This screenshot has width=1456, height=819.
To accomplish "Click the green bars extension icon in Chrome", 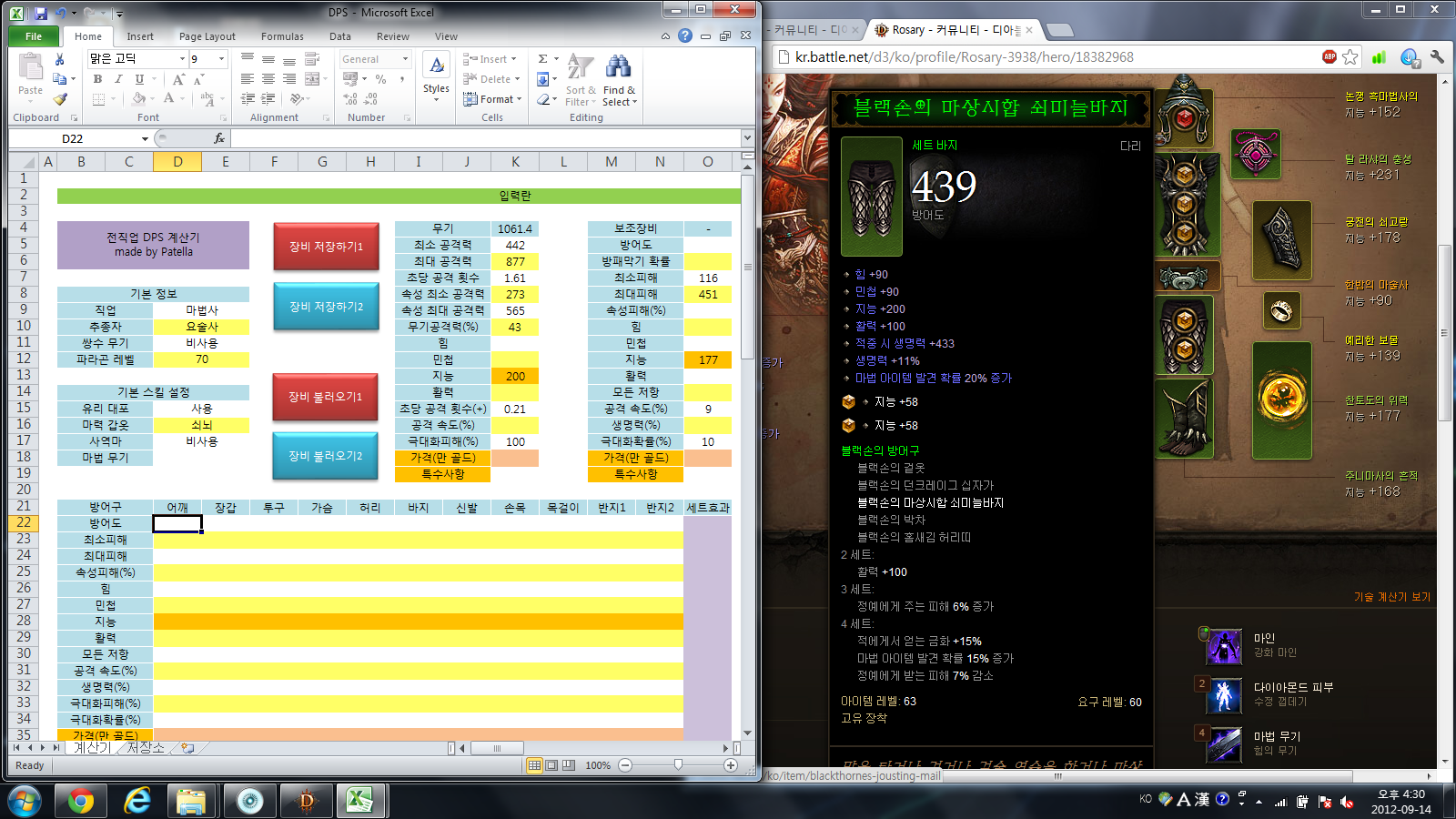I will tap(1379, 57).
